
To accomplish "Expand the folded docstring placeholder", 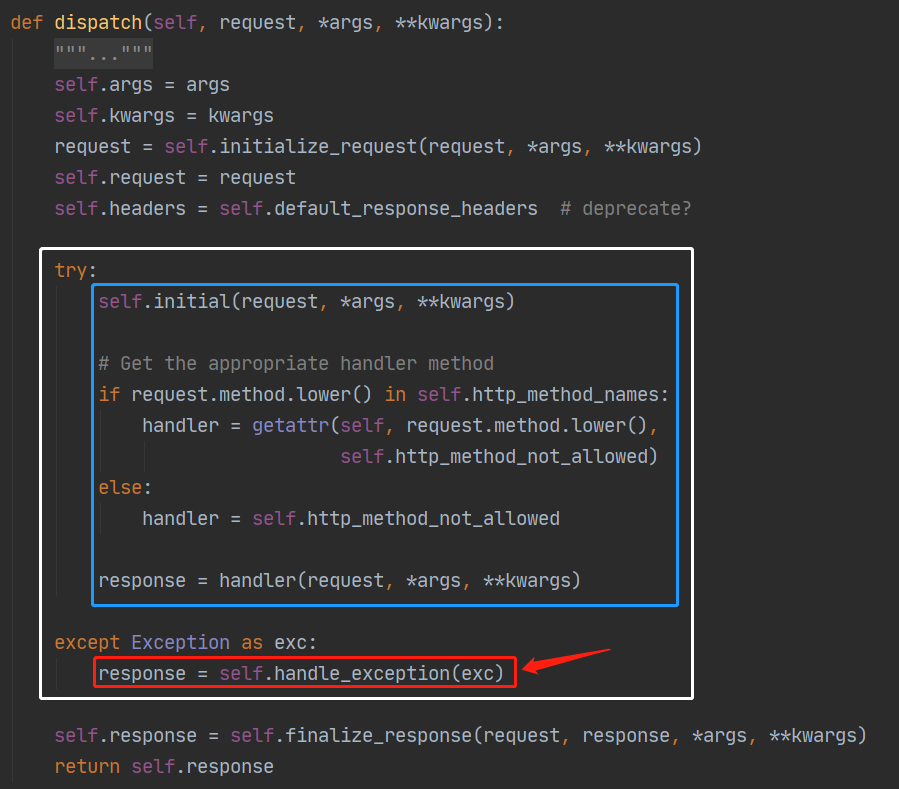I will pos(103,54).
